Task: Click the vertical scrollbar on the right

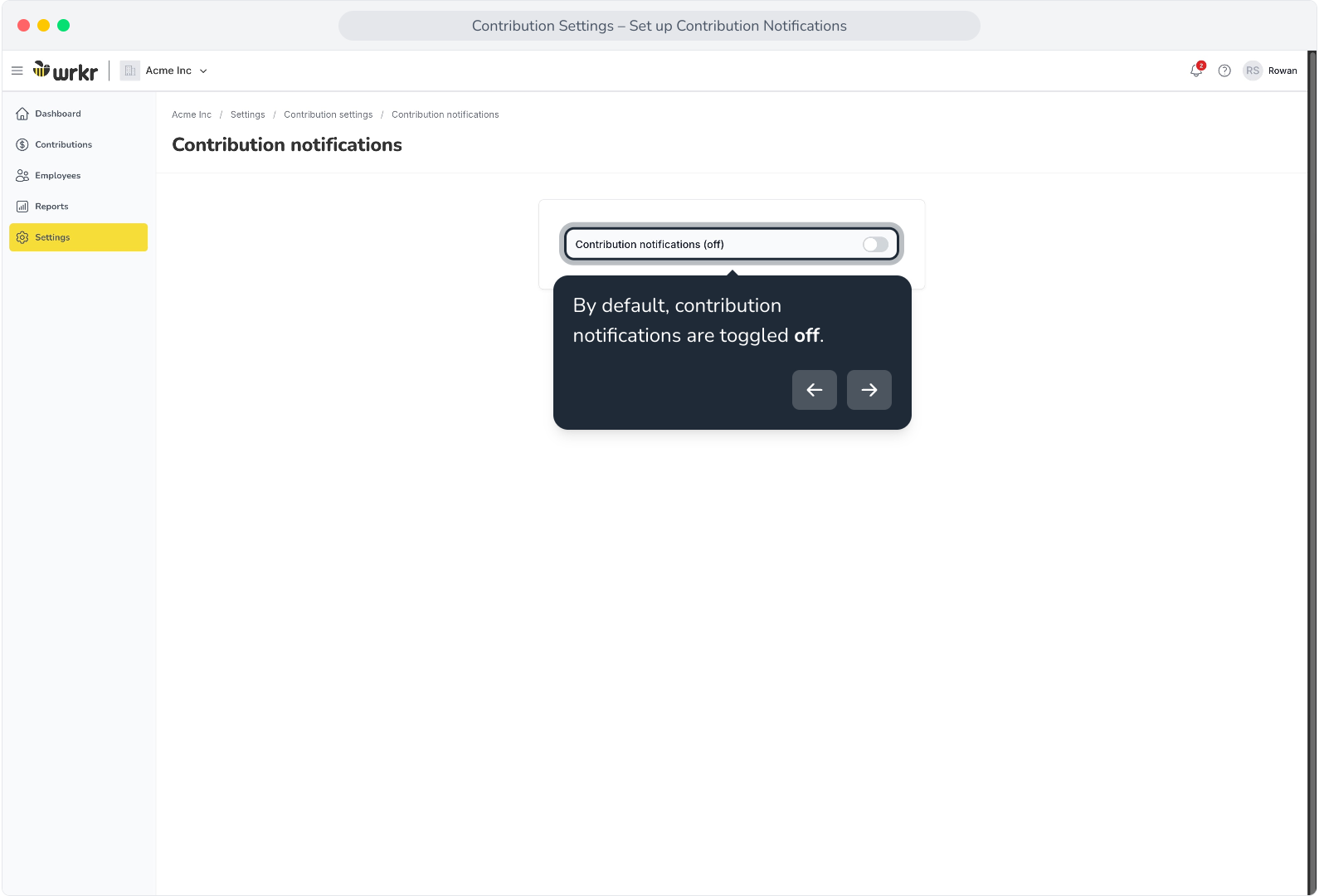Action: coord(1312,473)
